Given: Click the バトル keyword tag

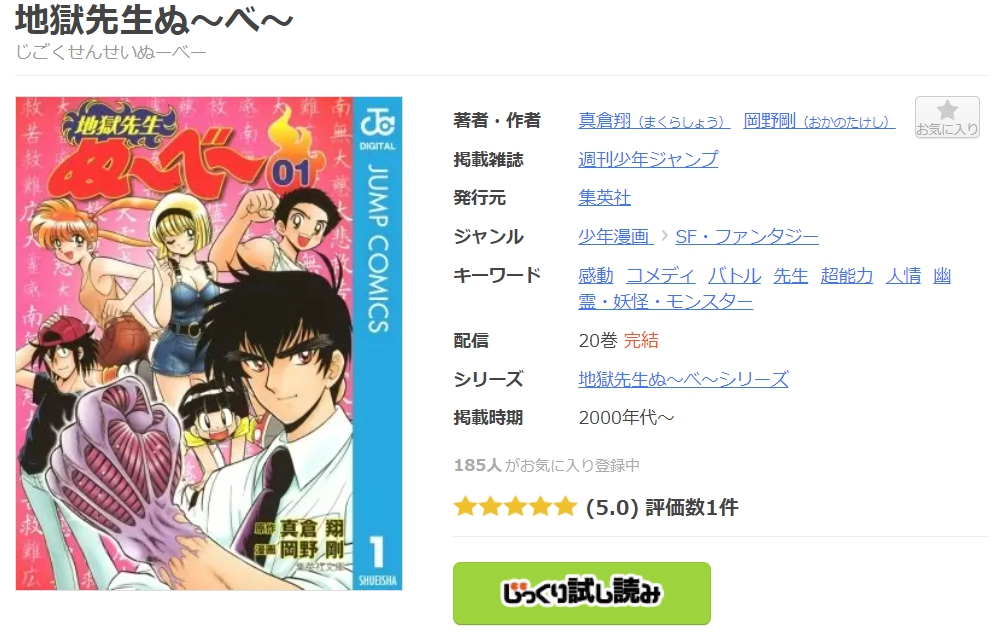Looking at the screenshot, I should [734, 275].
